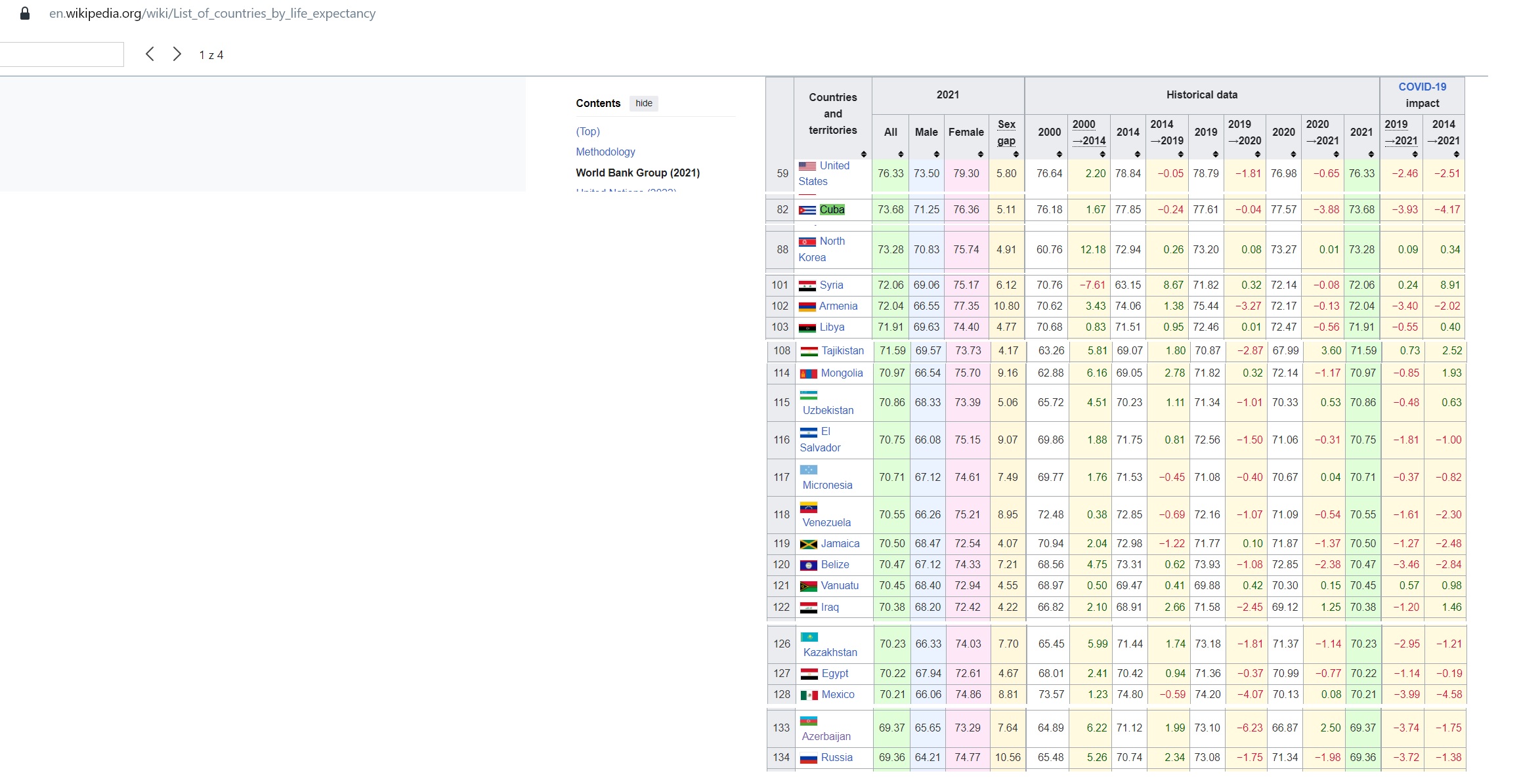Hide the Contents sidebar
Screen dimensions: 1540x784
[x=644, y=103]
